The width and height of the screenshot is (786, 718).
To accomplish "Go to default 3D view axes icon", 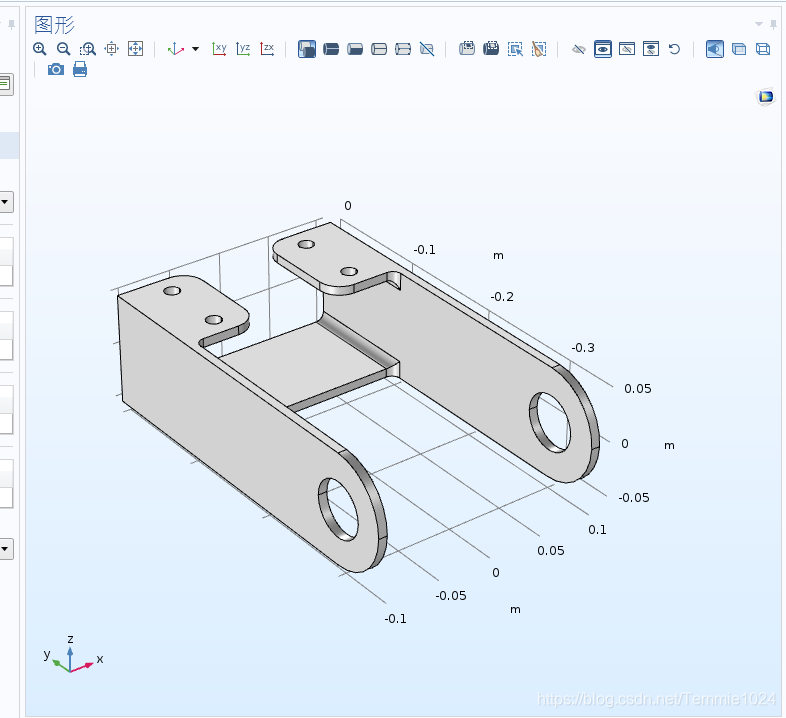I will pyautogui.click(x=175, y=49).
